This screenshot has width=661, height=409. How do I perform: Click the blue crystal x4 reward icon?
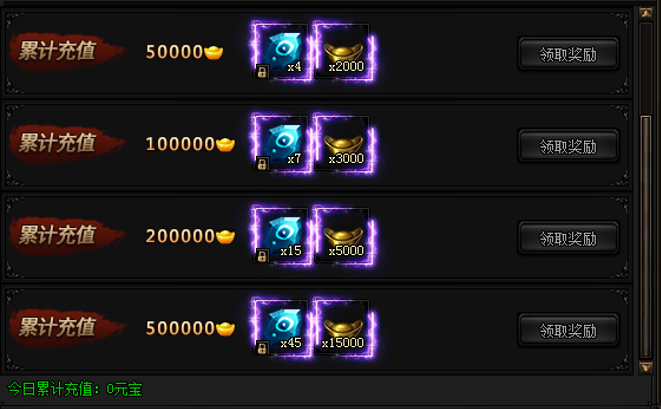(x=281, y=51)
